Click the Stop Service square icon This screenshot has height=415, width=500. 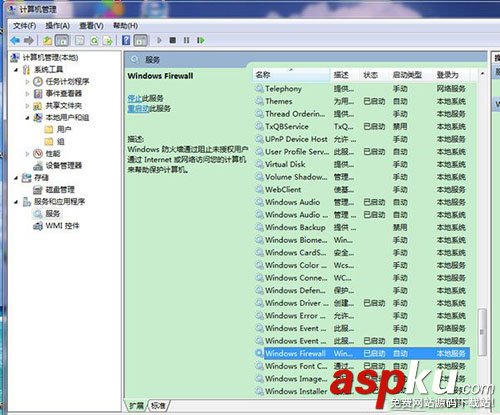173,40
